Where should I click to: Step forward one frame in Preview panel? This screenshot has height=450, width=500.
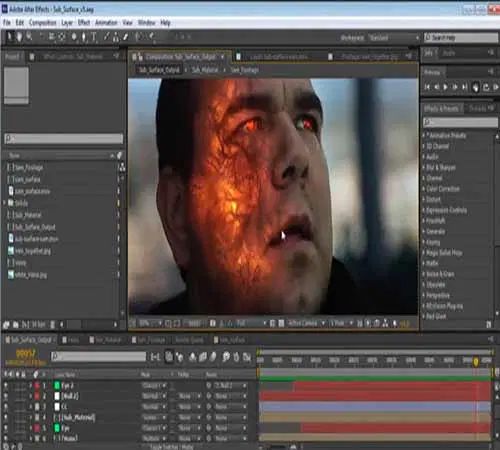coord(455,87)
